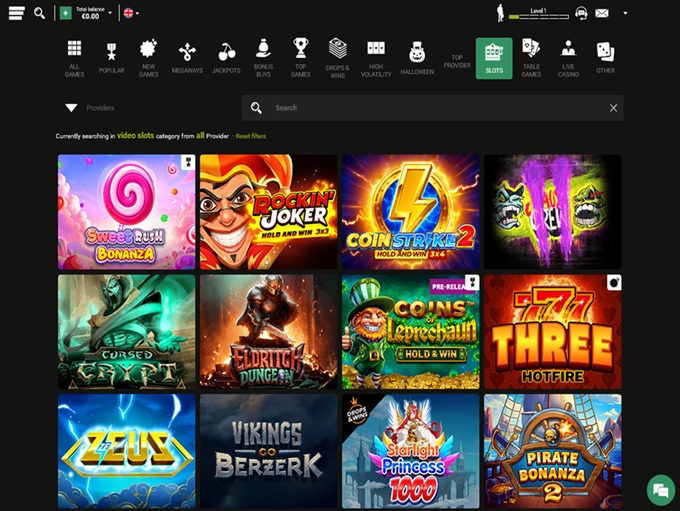680x511 pixels.
Task: Click the Reset filters link
Action: [x=250, y=135]
